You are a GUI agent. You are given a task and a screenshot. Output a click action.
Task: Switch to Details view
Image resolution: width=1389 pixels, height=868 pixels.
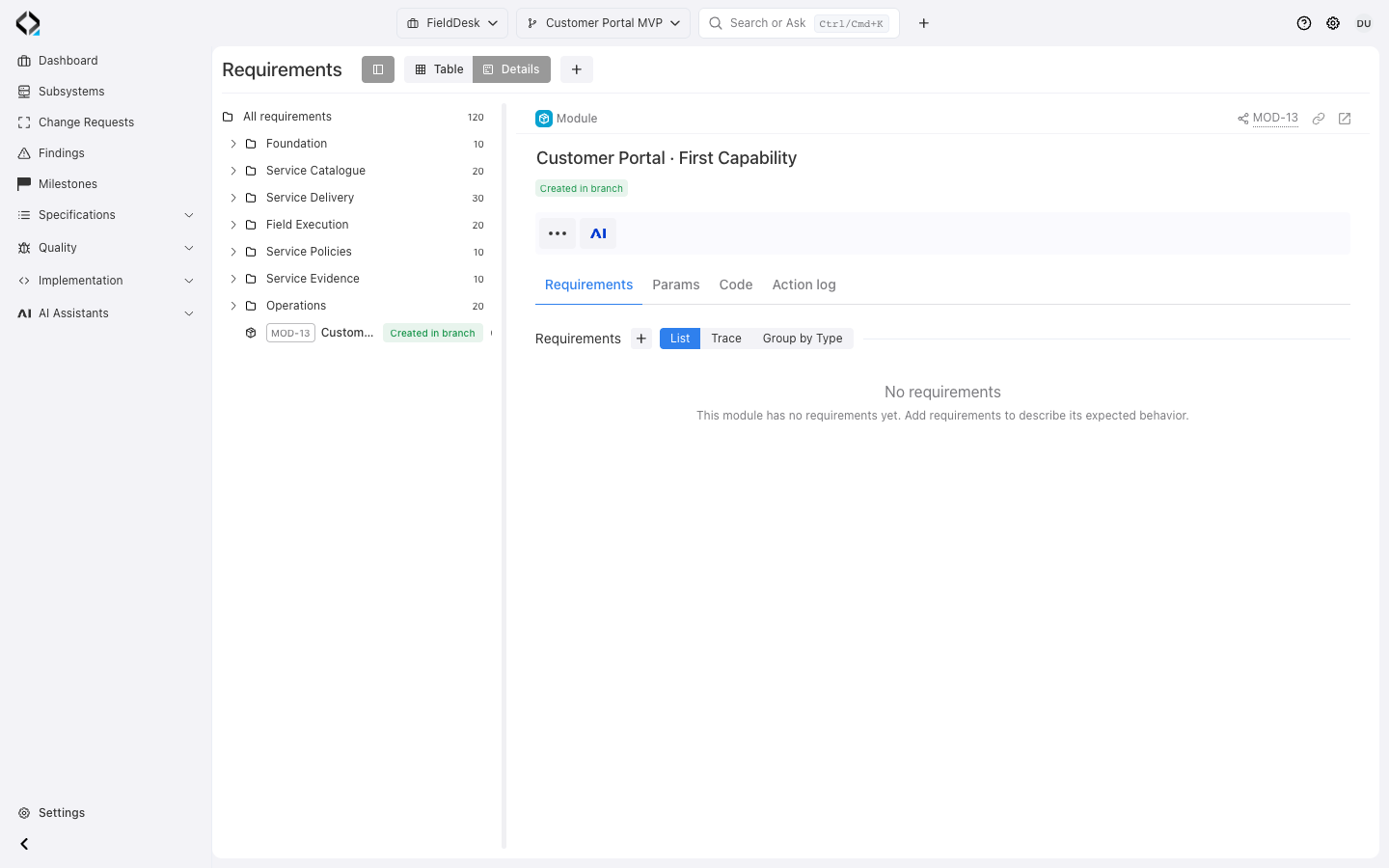511,69
